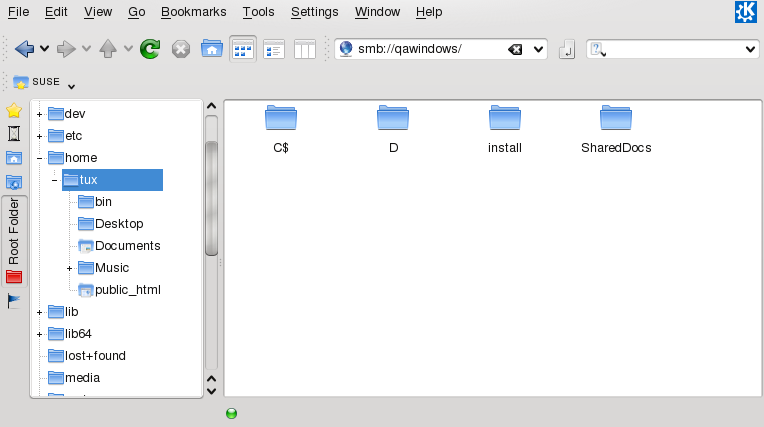Expand the Music folder in tree
Viewport: 764px width, 427px height.
[70, 268]
